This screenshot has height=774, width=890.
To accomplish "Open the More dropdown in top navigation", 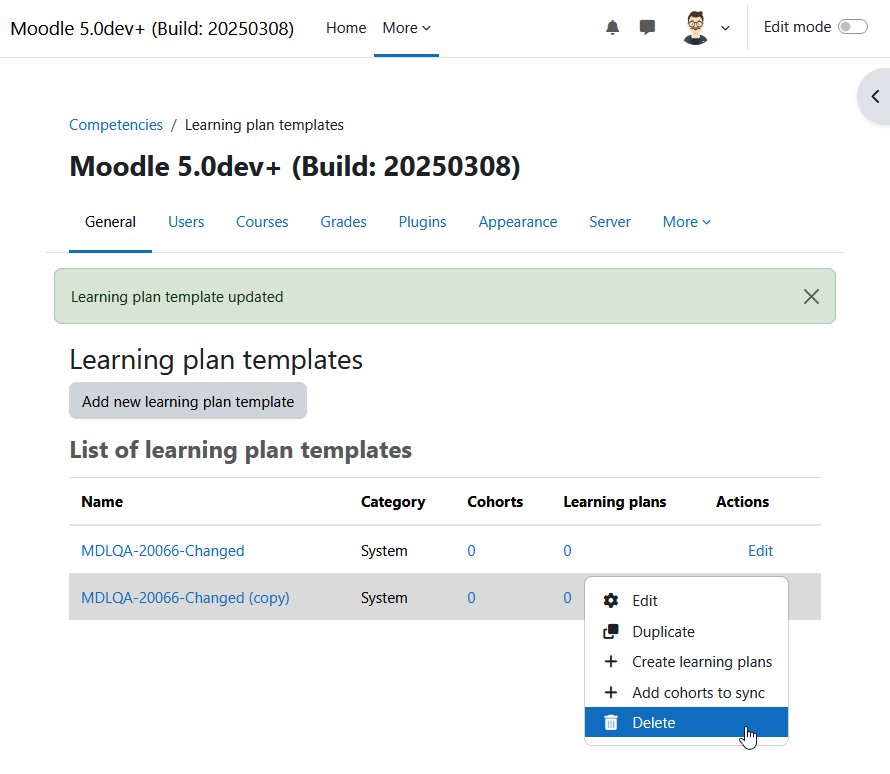I will tap(406, 28).
